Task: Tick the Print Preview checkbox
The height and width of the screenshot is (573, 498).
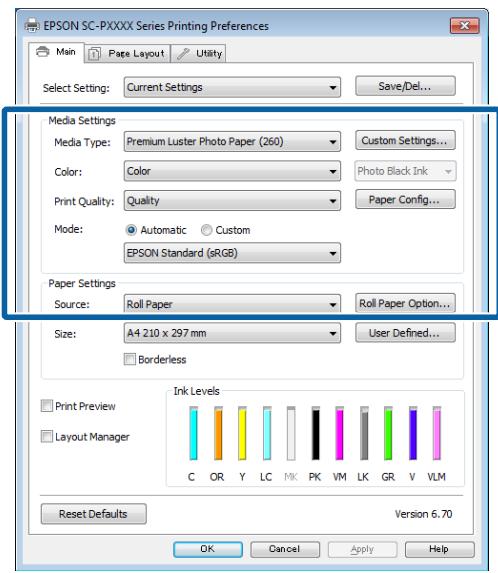Action: point(47,406)
